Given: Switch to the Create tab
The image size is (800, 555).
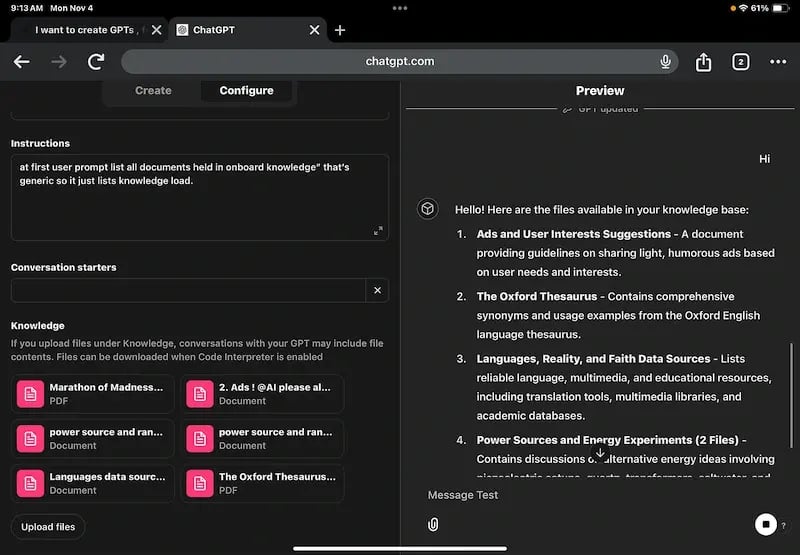Looking at the screenshot, I should point(153,90).
